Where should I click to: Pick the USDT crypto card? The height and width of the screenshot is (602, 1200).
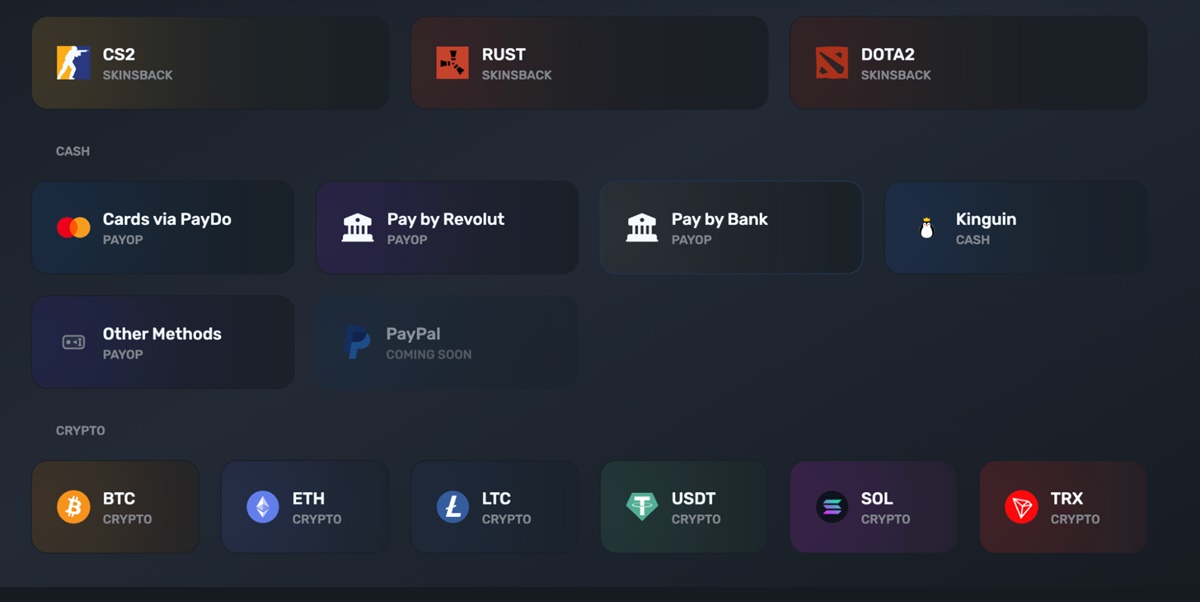pyautogui.click(x=684, y=507)
